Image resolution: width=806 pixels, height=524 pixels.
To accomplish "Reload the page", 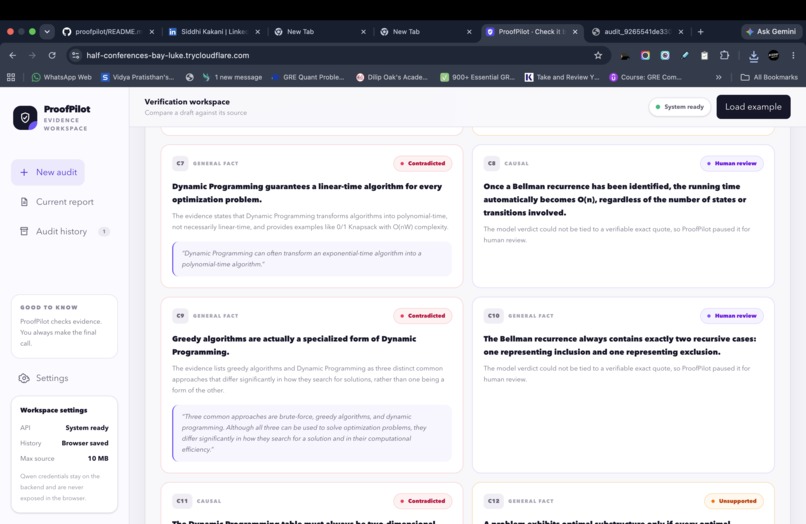I will (52, 56).
